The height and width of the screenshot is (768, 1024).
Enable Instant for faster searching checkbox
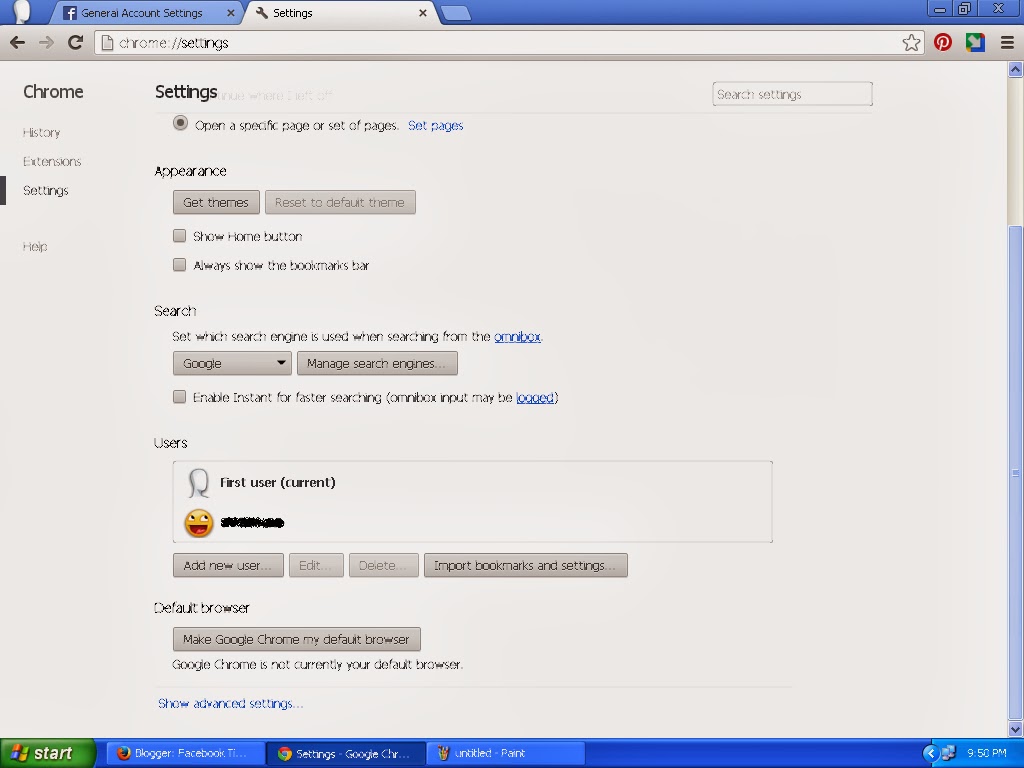pyautogui.click(x=180, y=396)
